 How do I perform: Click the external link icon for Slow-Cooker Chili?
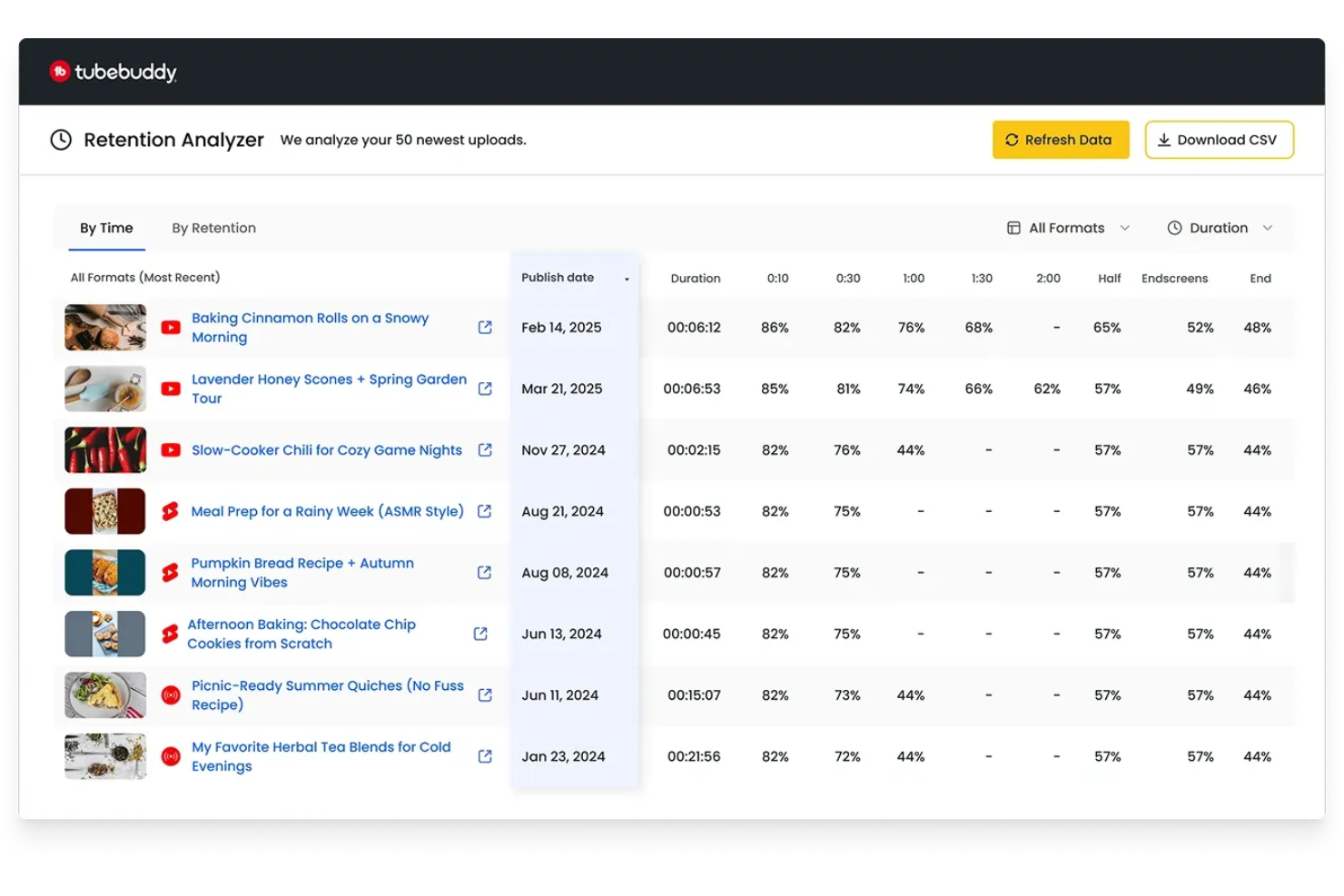[x=485, y=449]
